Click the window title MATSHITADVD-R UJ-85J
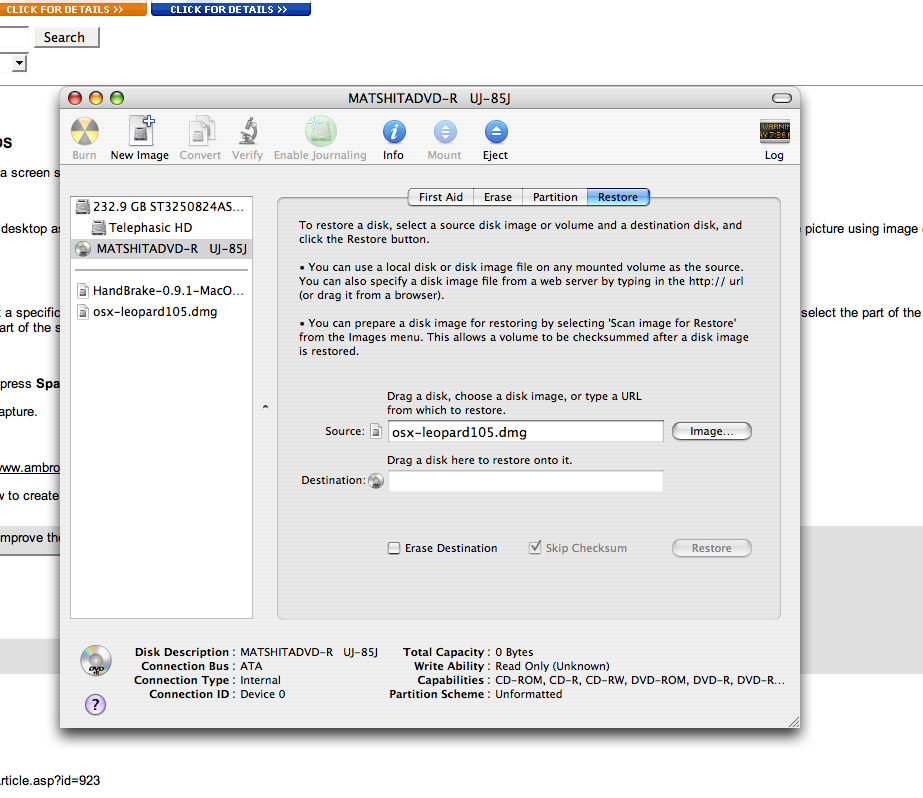 429,98
